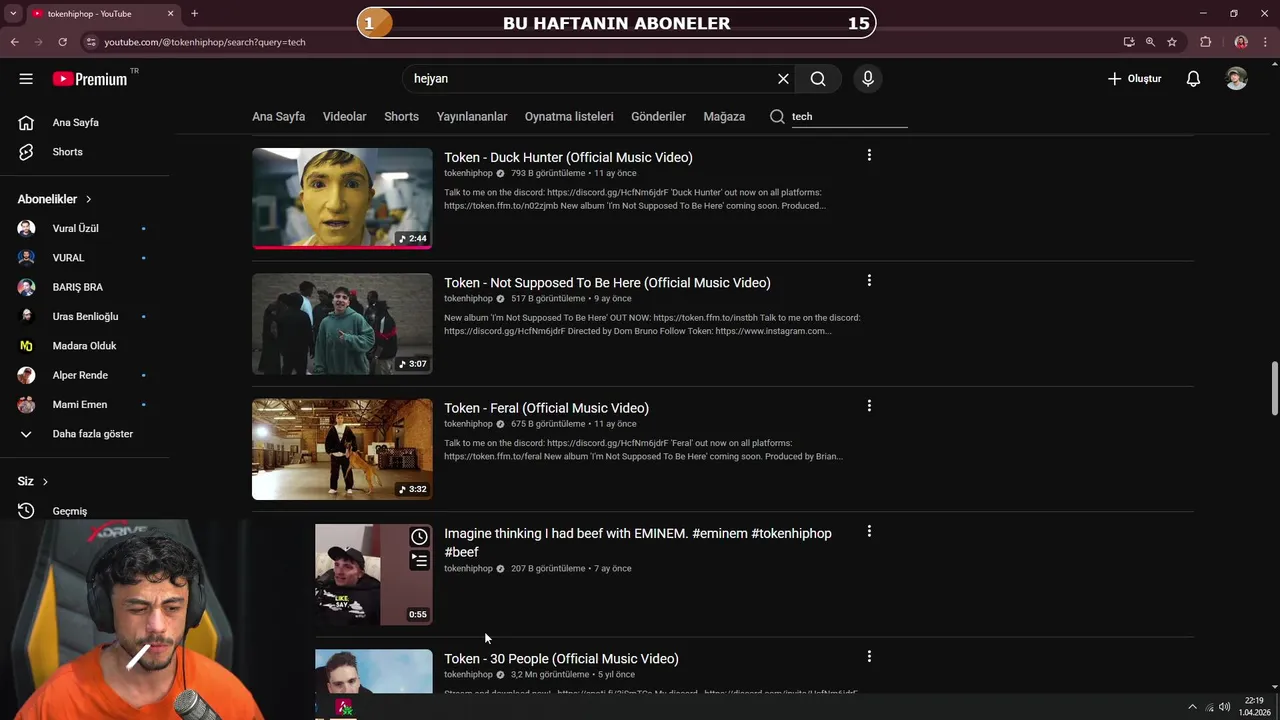Open Madara Olduk subscription channel
Screen dimensions: 1280x720
[85, 346]
